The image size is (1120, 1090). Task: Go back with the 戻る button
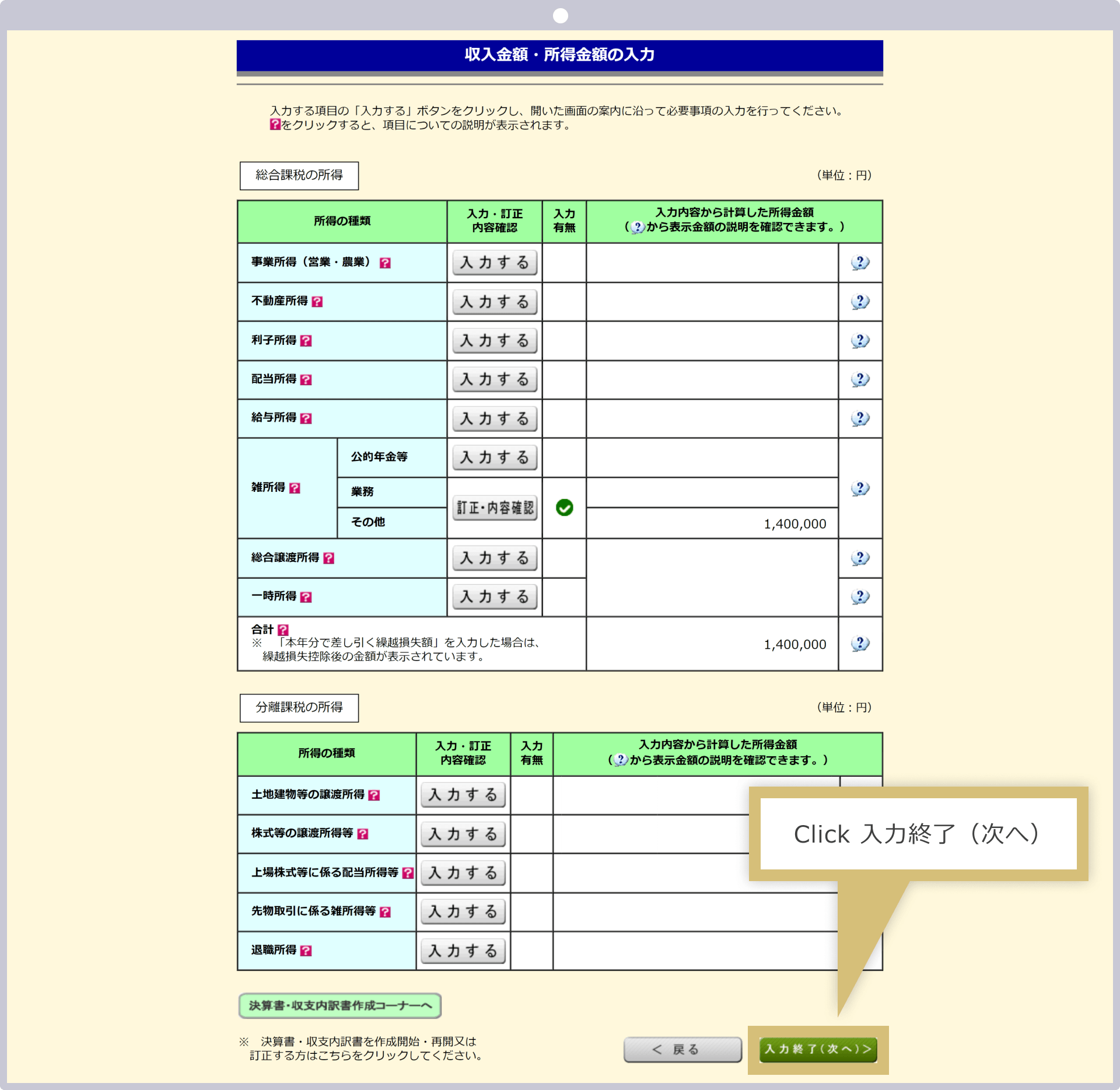tap(682, 1050)
